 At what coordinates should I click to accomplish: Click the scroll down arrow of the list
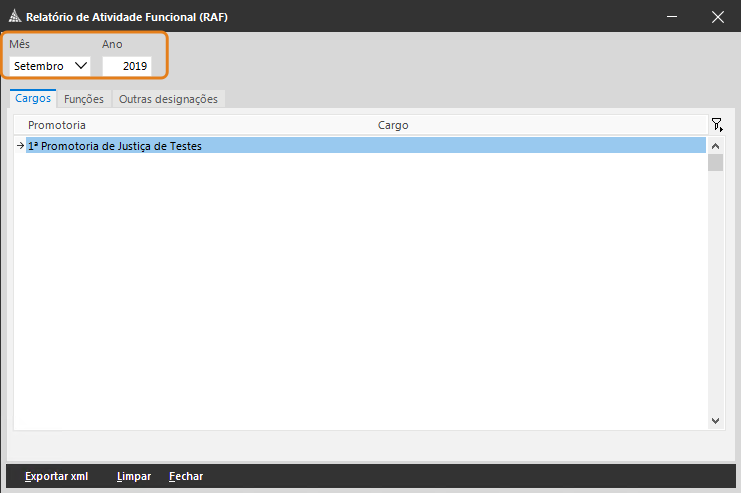point(715,420)
